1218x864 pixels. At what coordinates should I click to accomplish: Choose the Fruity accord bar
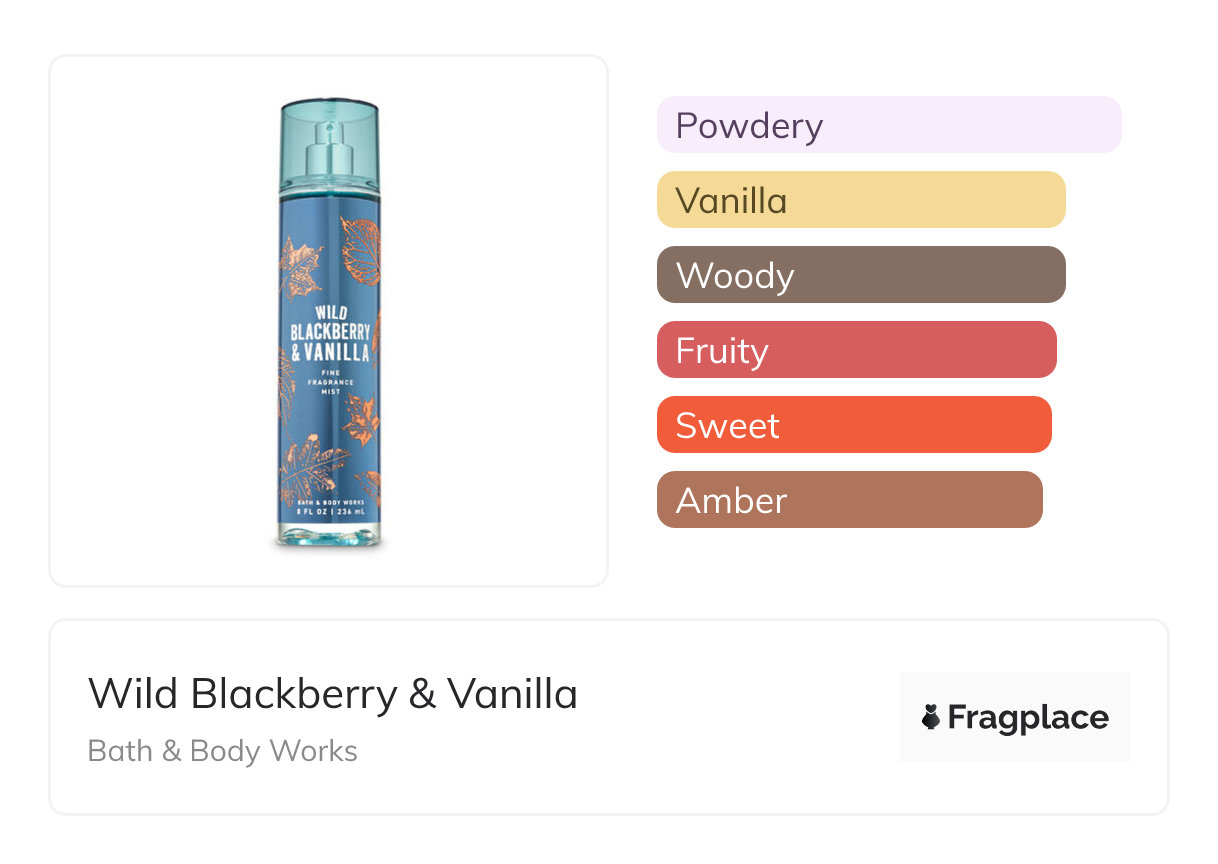coord(856,350)
